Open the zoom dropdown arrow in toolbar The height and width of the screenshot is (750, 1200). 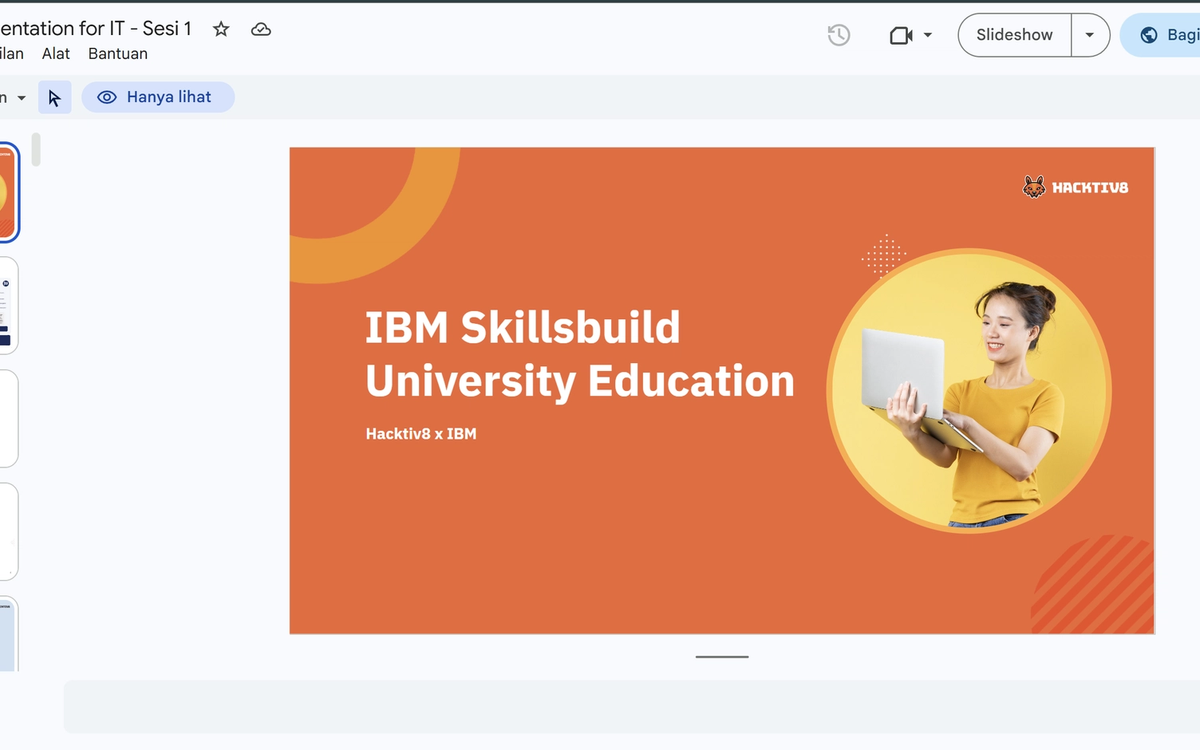pos(21,98)
